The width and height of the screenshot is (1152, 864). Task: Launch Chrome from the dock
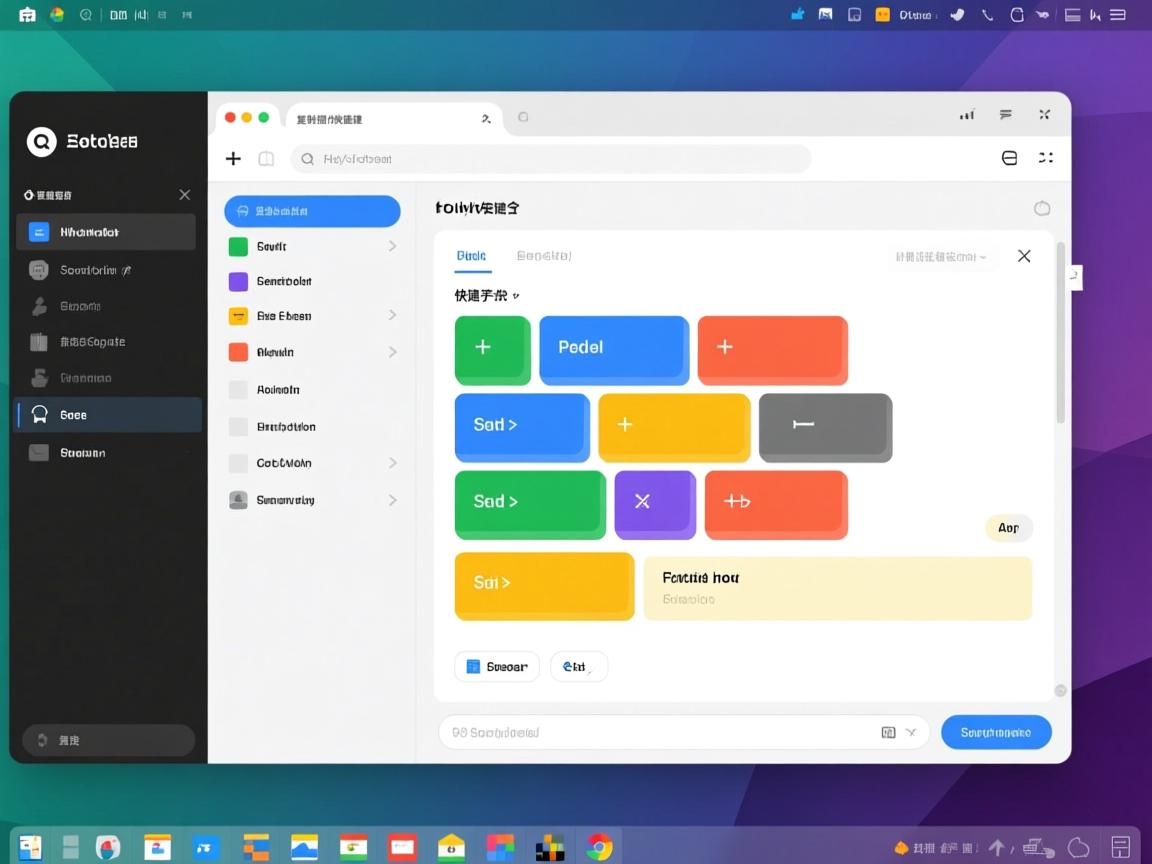(598, 846)
